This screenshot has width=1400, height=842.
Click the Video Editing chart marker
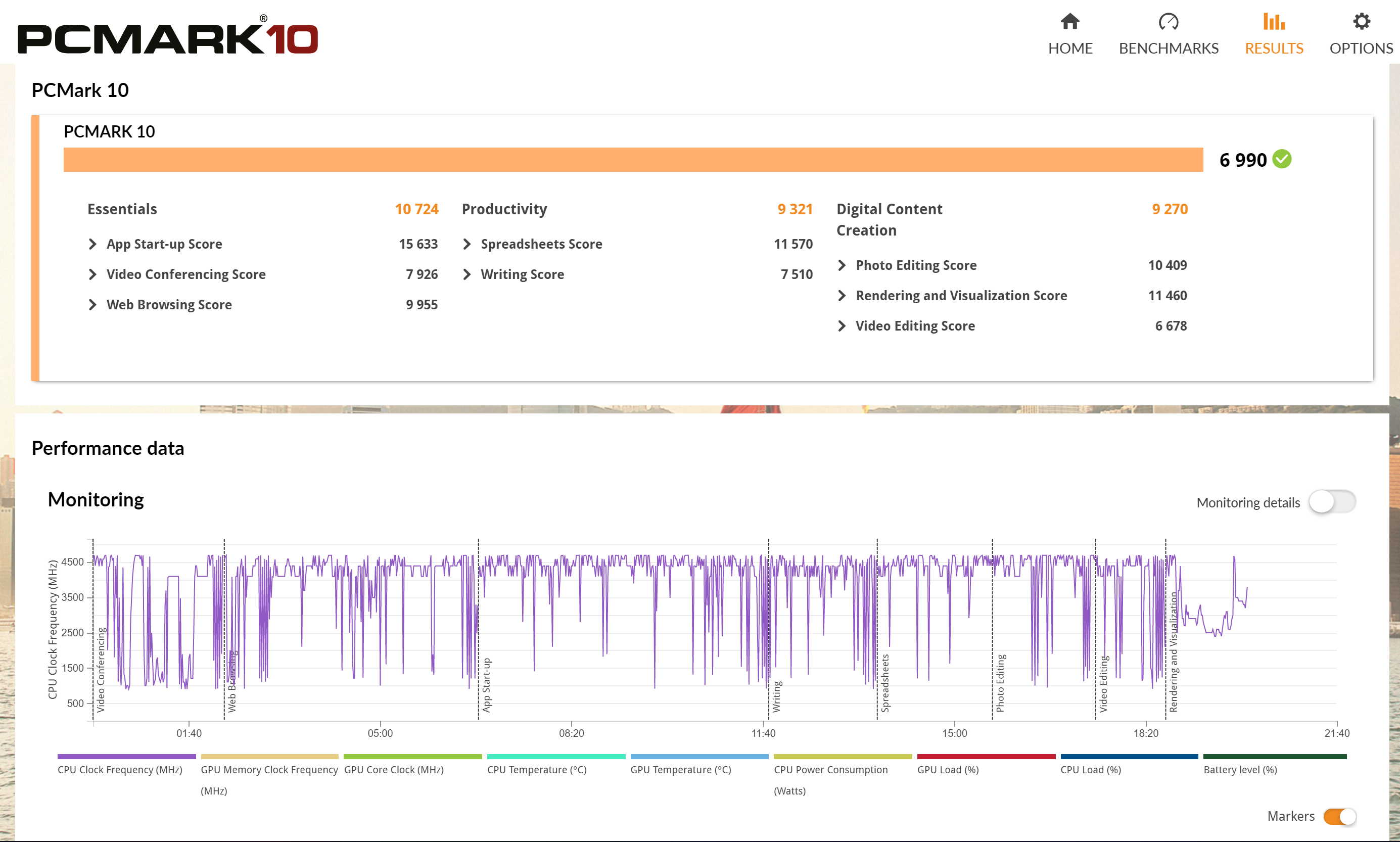pos(1103,684)
